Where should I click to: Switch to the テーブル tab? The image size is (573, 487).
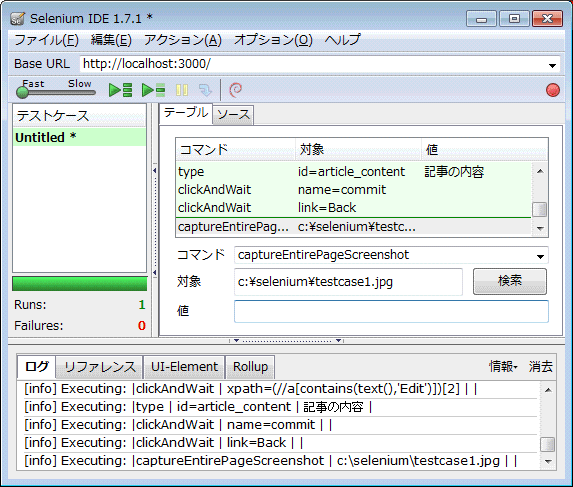coord(186,113)
